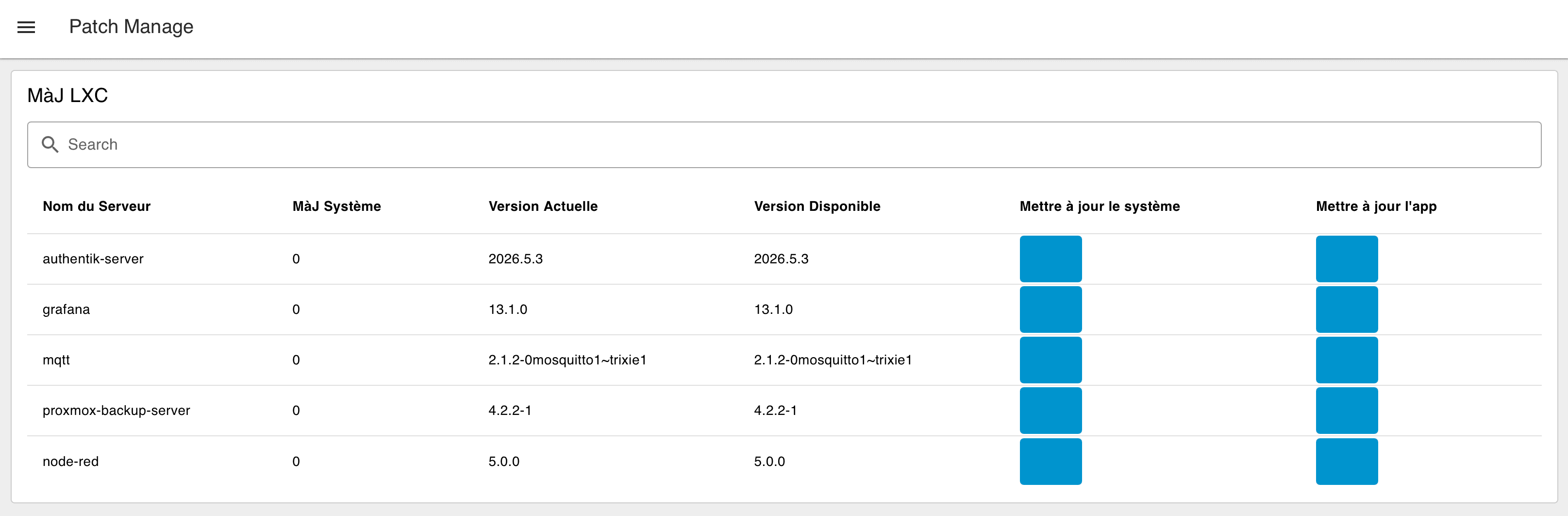Click authentik-server MàJ Système value 0

tap(296, 259)
